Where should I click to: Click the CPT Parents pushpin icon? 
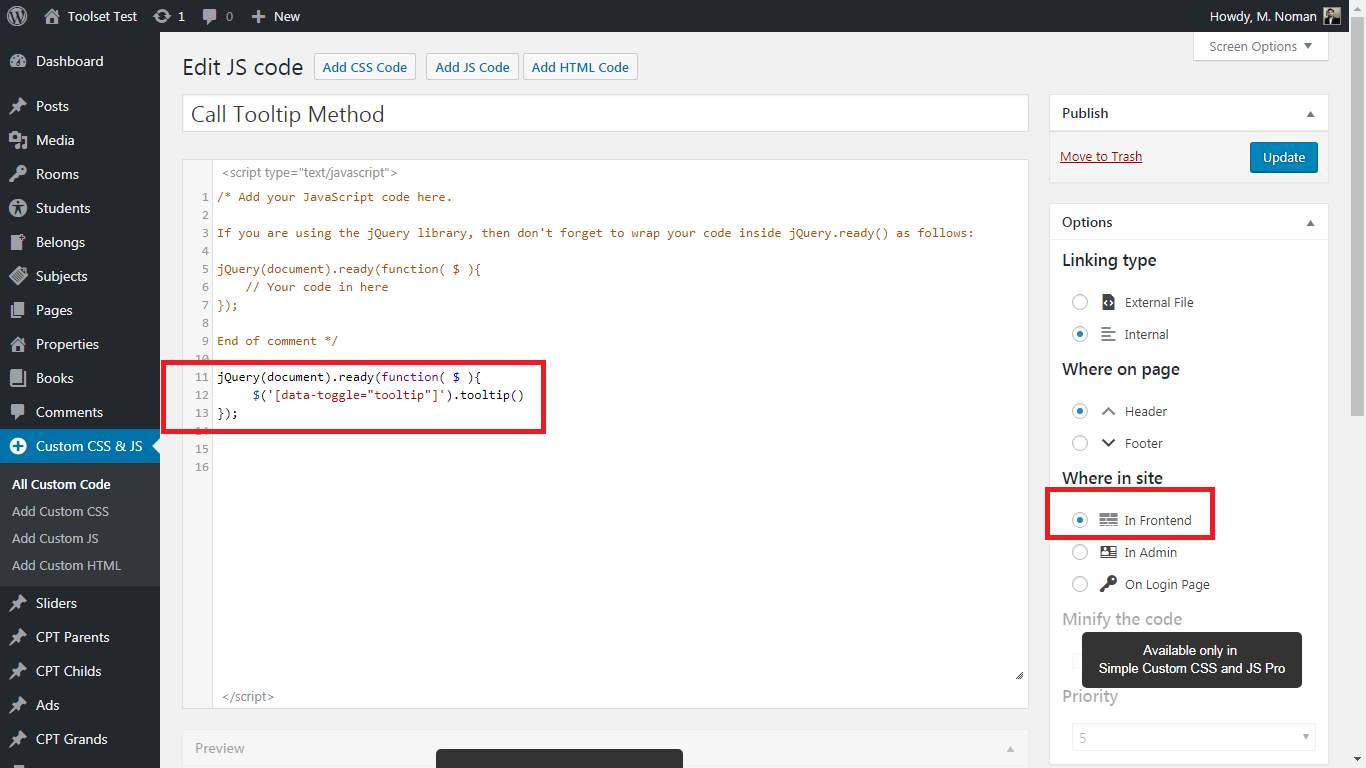[18, 637]
